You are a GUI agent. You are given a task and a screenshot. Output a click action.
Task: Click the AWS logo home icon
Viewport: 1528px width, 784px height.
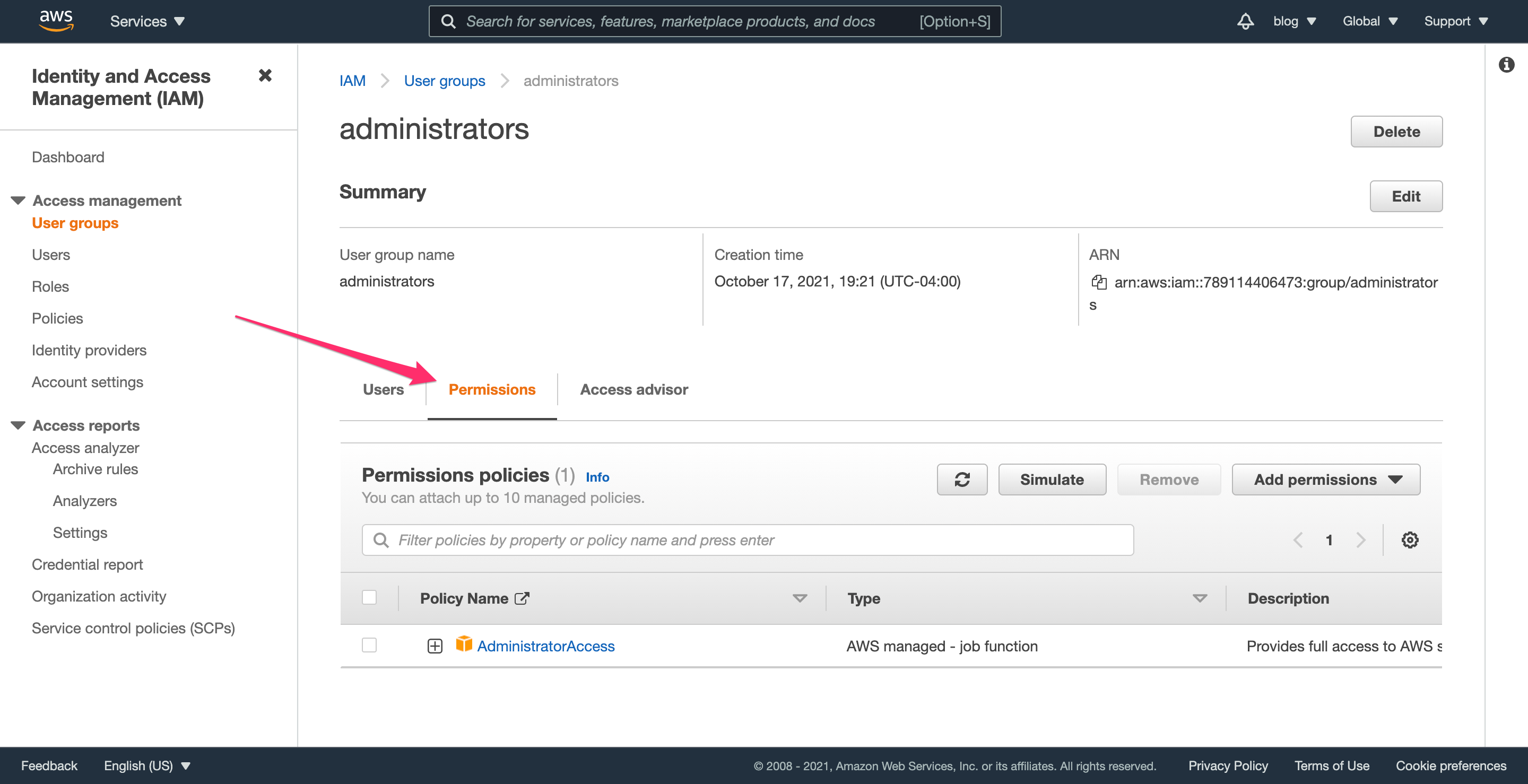click(x=56, y=21)
